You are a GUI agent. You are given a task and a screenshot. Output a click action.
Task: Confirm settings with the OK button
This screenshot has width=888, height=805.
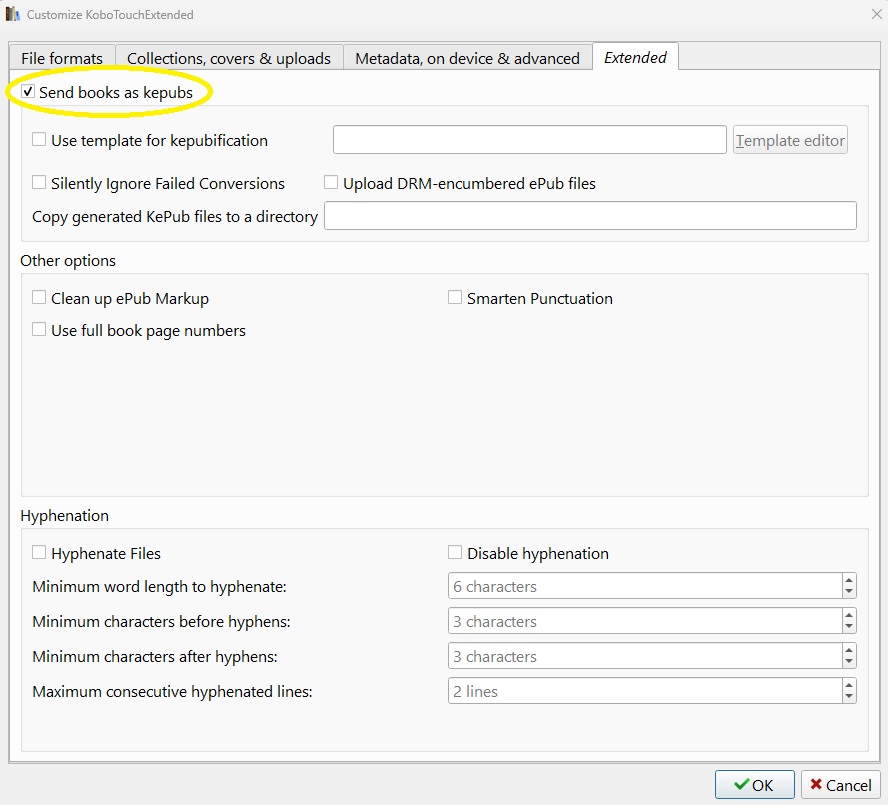754,785
